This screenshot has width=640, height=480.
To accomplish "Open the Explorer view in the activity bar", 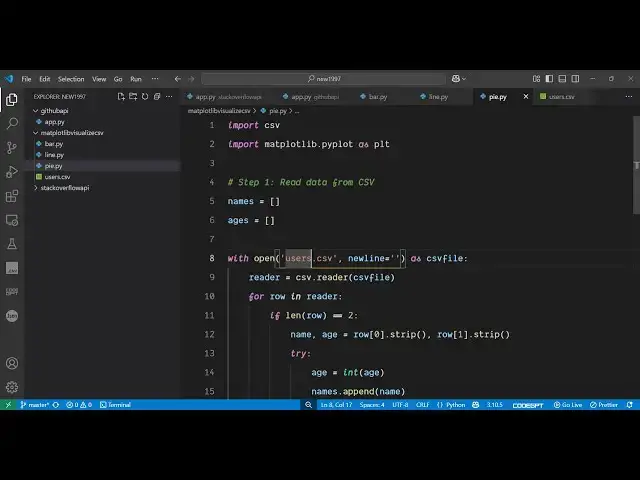I will (x=12, y=100).
